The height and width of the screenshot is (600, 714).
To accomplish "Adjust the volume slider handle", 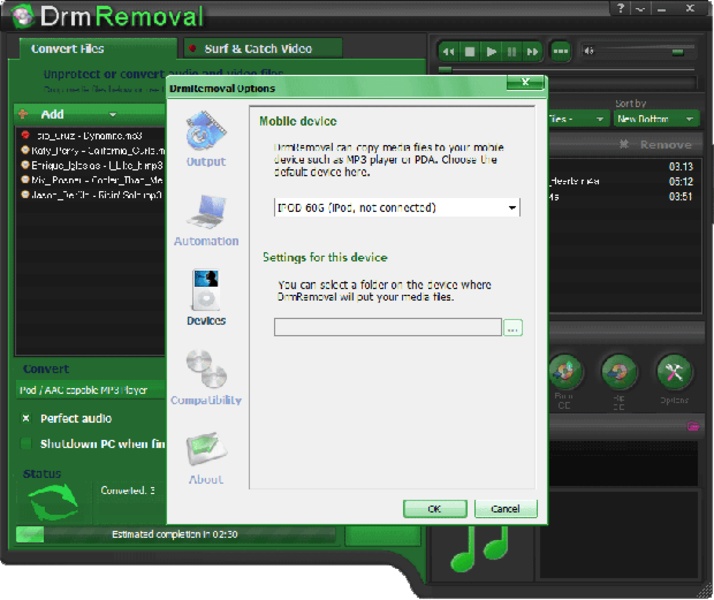I will tap(678, 51).
